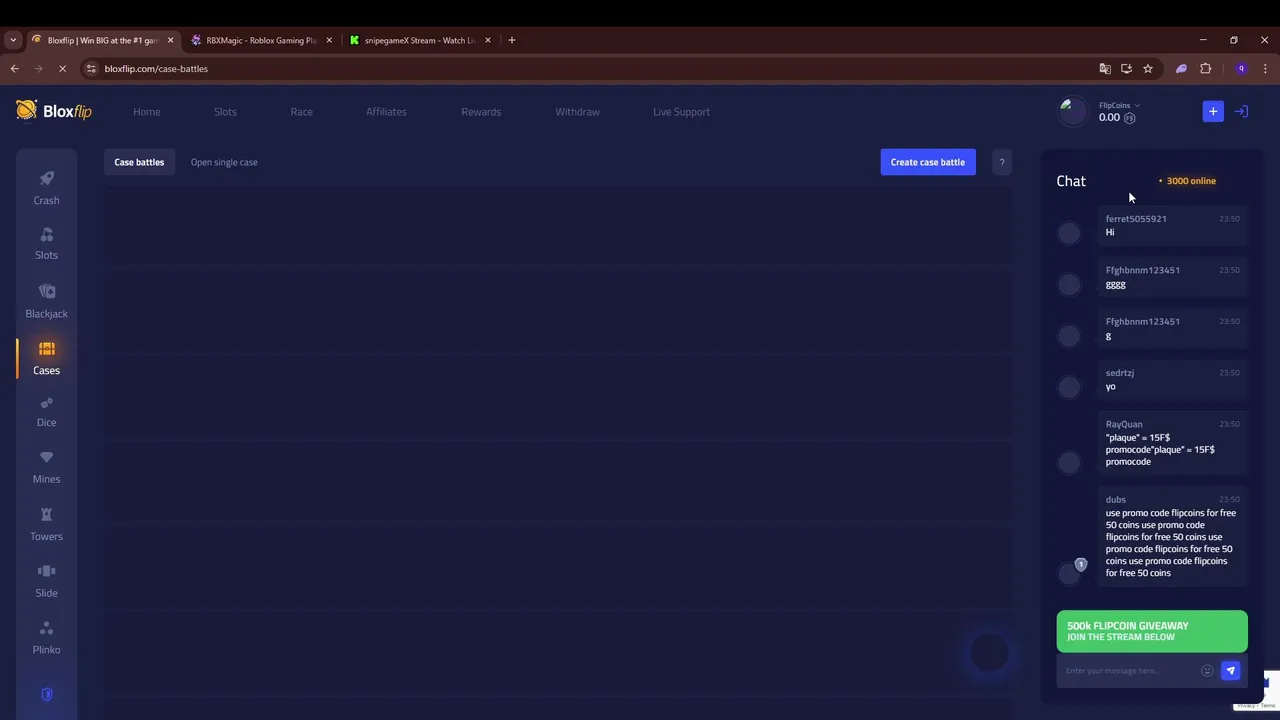
Task: Stop loading the page
Action: click(62, 69)
